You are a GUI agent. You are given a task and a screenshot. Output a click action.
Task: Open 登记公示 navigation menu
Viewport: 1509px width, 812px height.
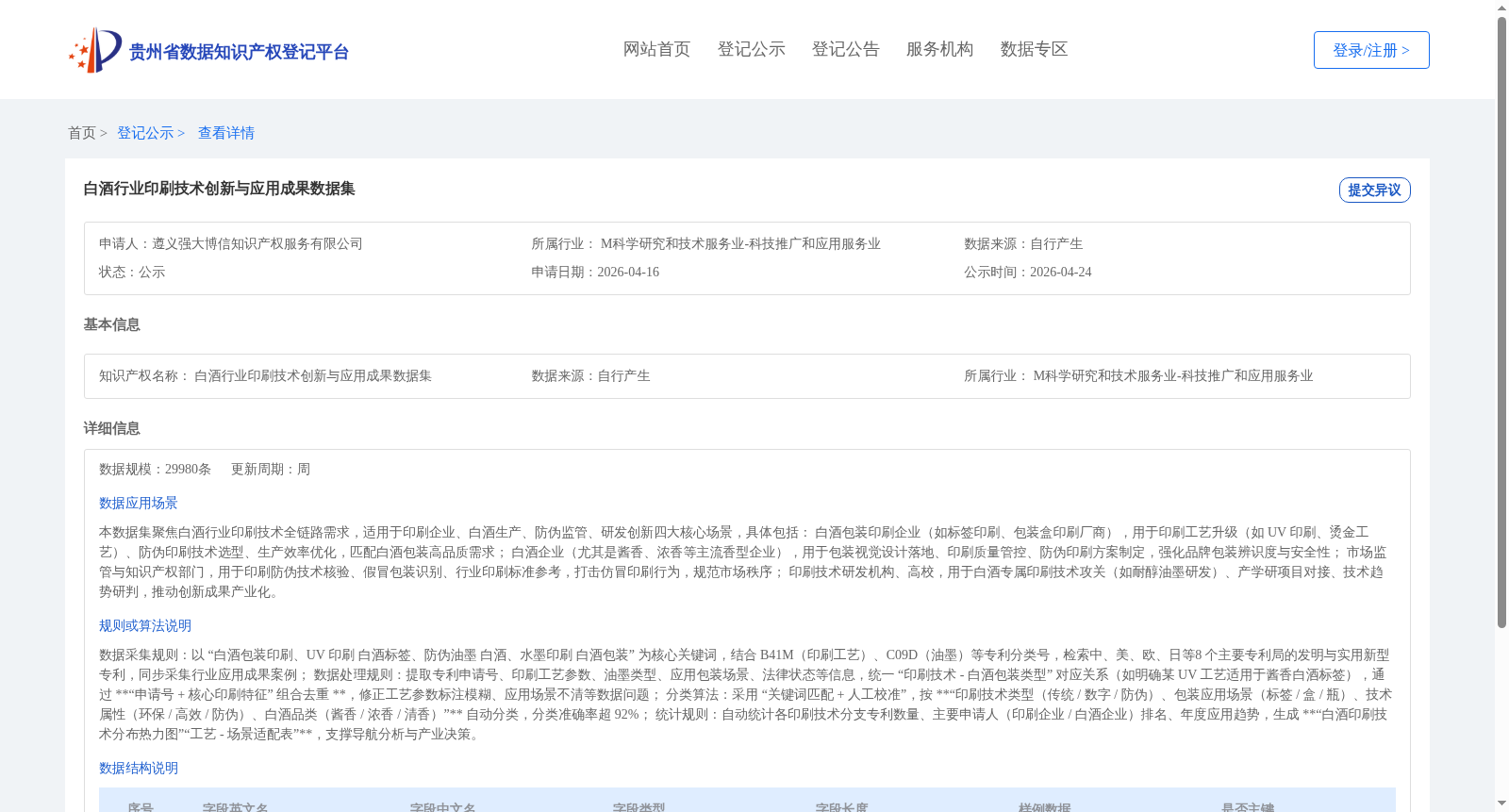[751, 49]
